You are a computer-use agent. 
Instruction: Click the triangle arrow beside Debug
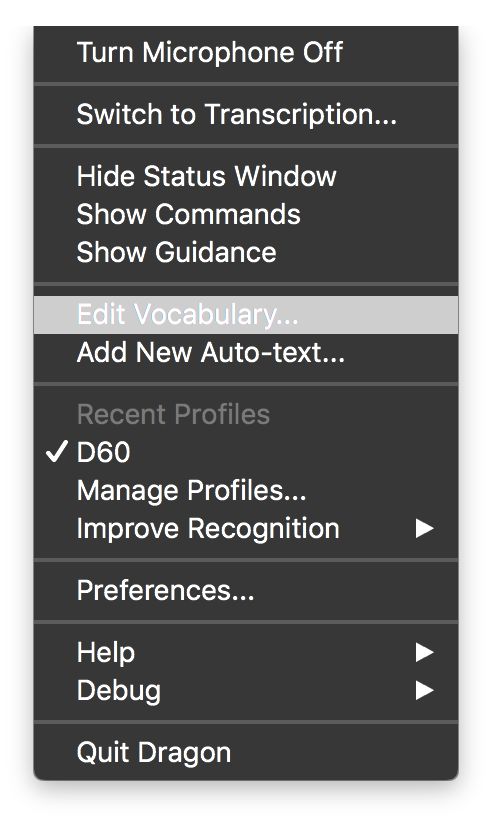click(424, 690)
